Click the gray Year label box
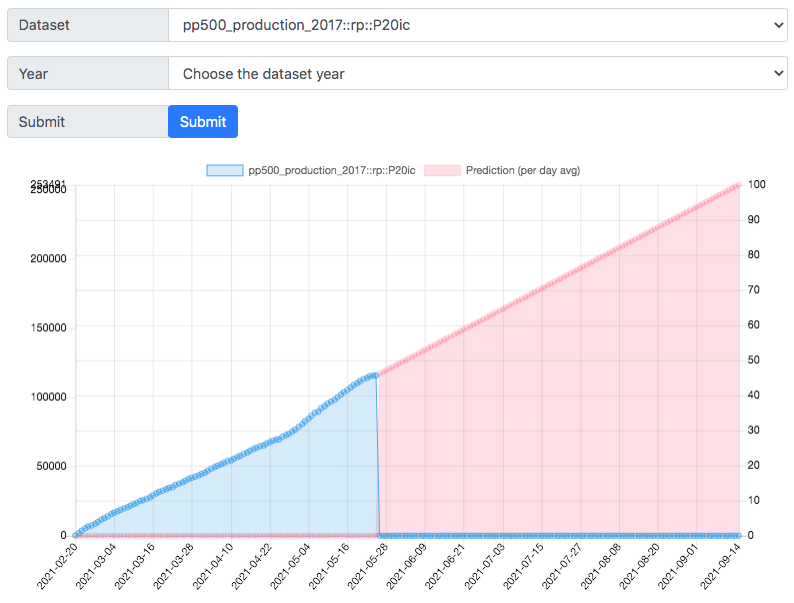The image size is (794, 603). click(88, 73)
